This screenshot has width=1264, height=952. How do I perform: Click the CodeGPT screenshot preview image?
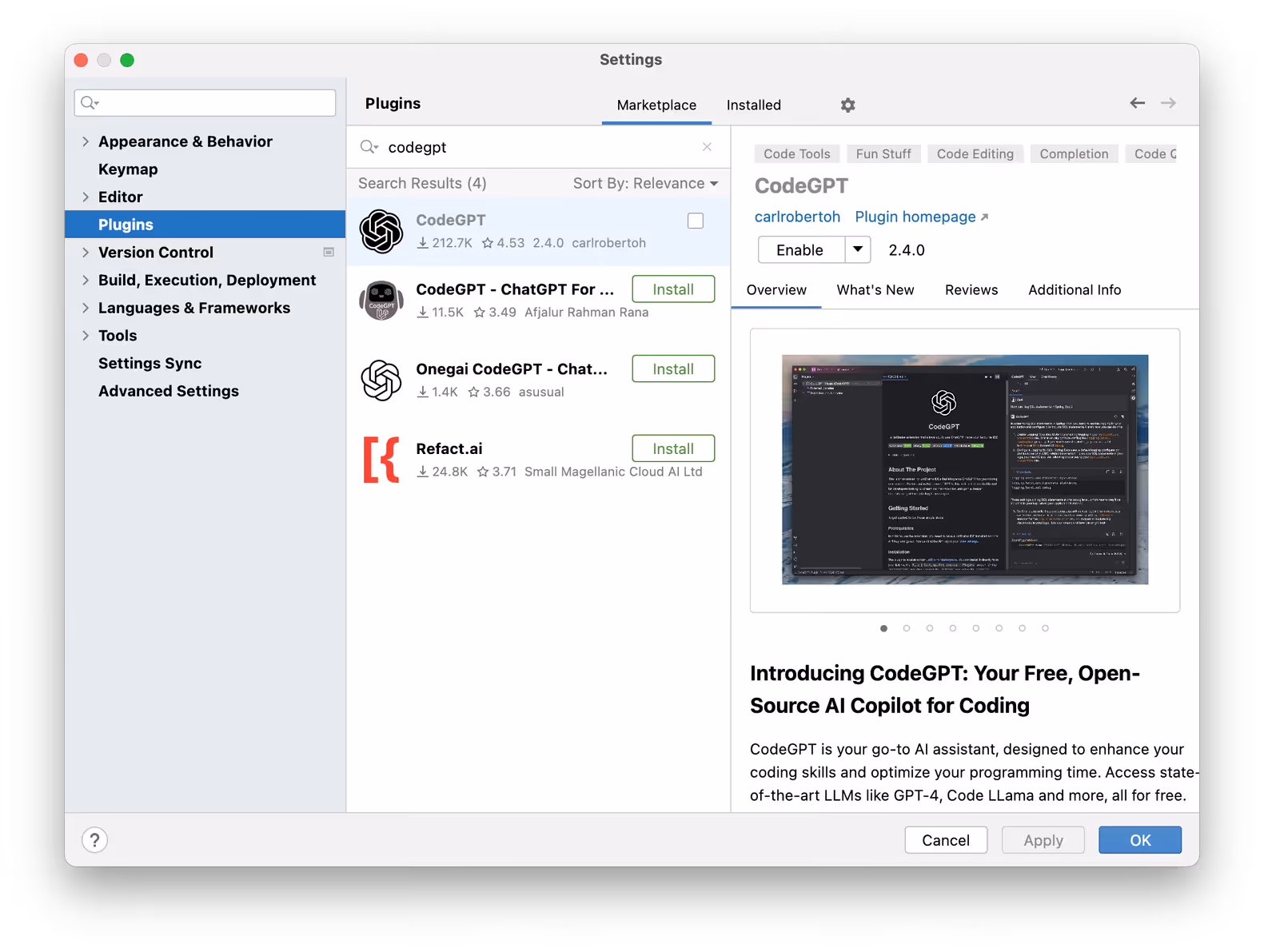tap(965, 470)
